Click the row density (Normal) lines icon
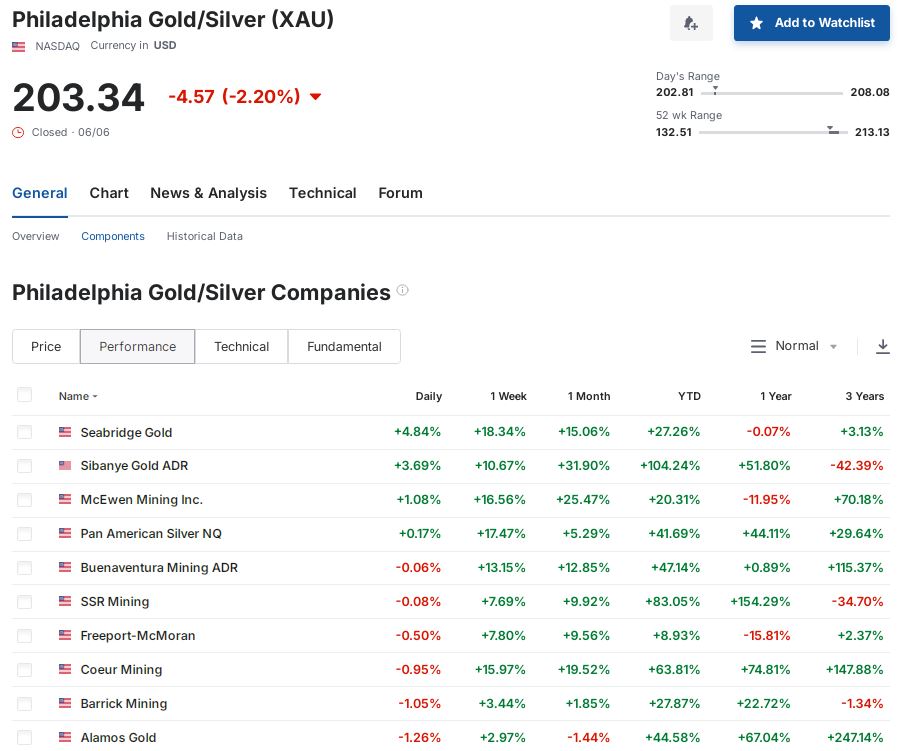The width and height of the screenshot is (913, 751). click(758, 346)
